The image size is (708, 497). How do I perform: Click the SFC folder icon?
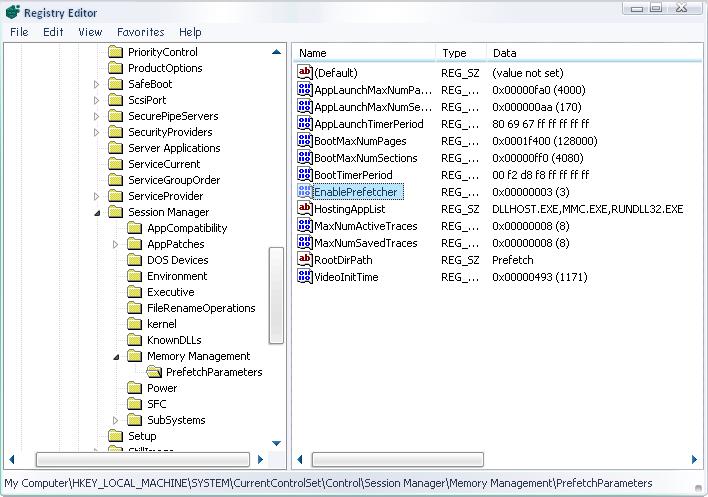(x=135, y=404)
